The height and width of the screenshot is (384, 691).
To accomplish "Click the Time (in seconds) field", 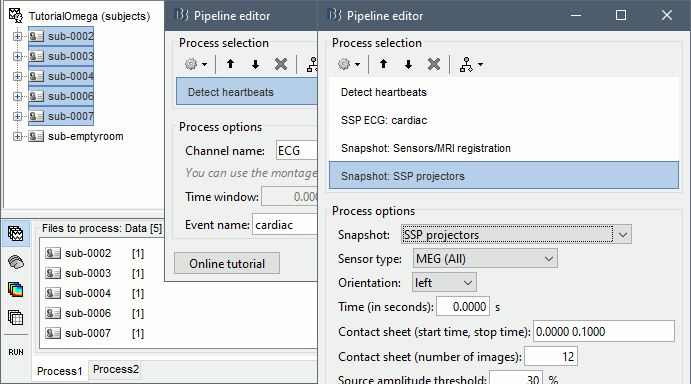I will pyautogui.click(x=463, y=306).
